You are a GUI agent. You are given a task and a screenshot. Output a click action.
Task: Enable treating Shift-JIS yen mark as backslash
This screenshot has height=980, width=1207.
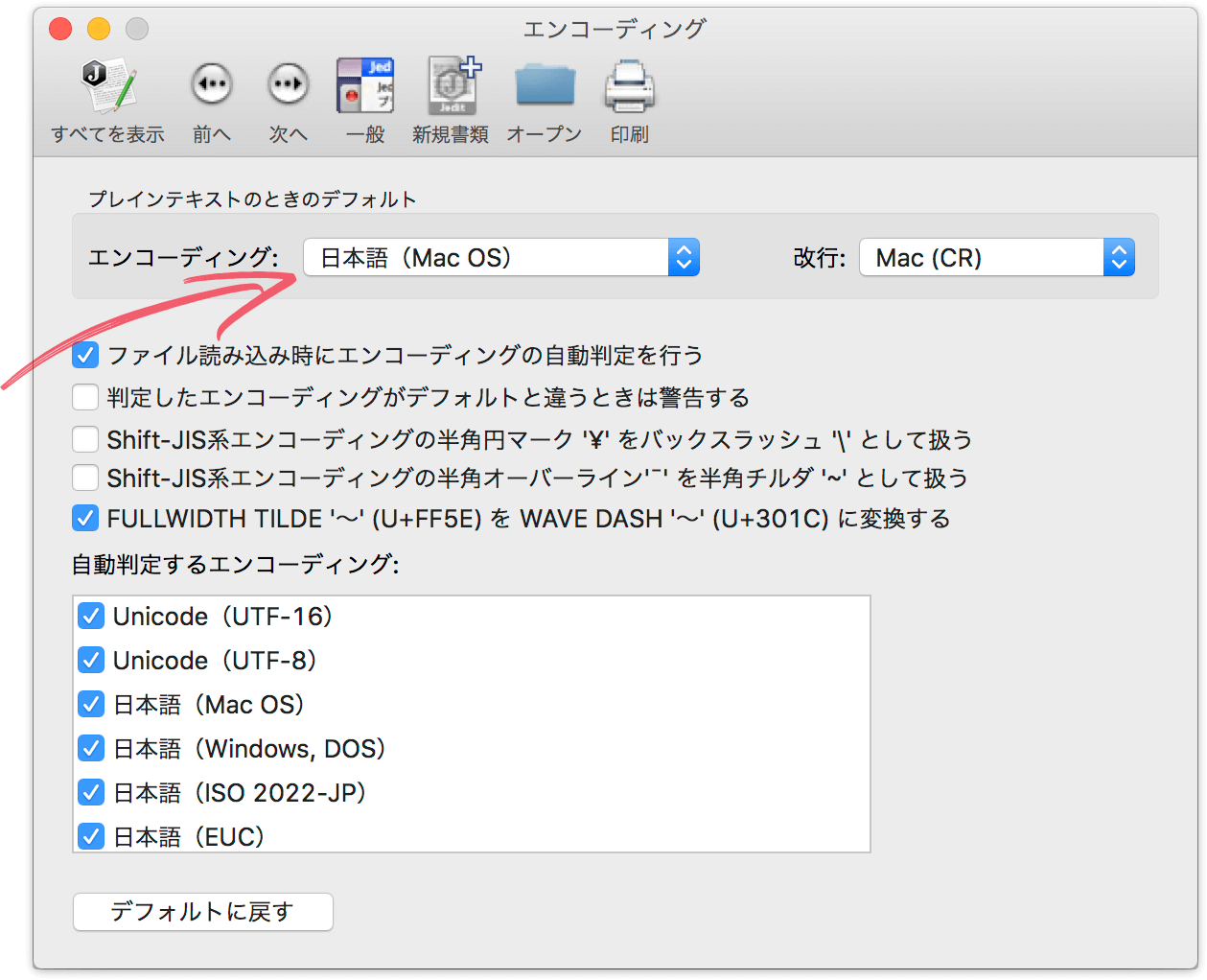click(85, 439)
